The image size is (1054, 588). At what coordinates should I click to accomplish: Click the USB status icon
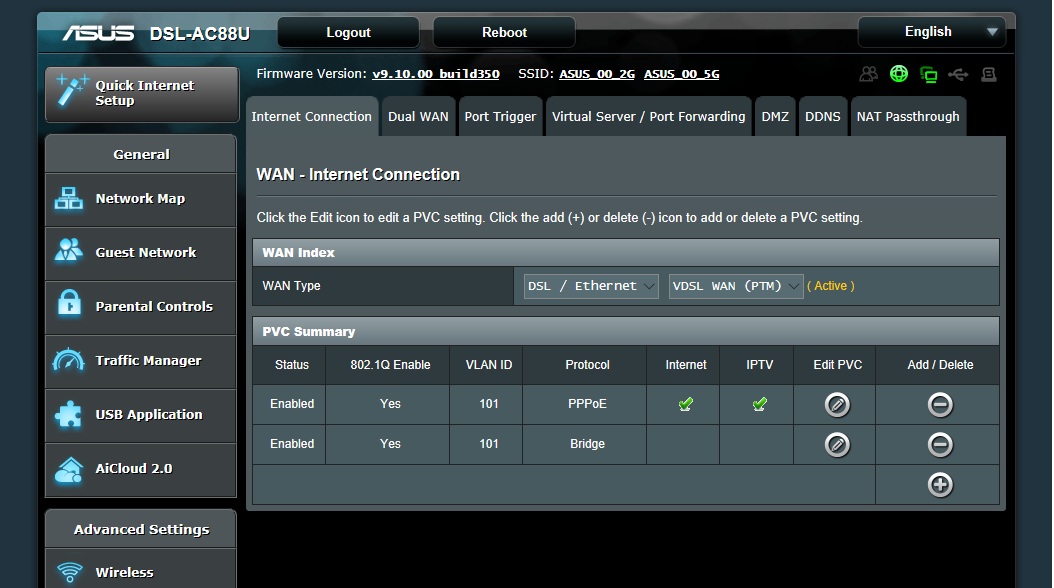(x=959, y=74)
